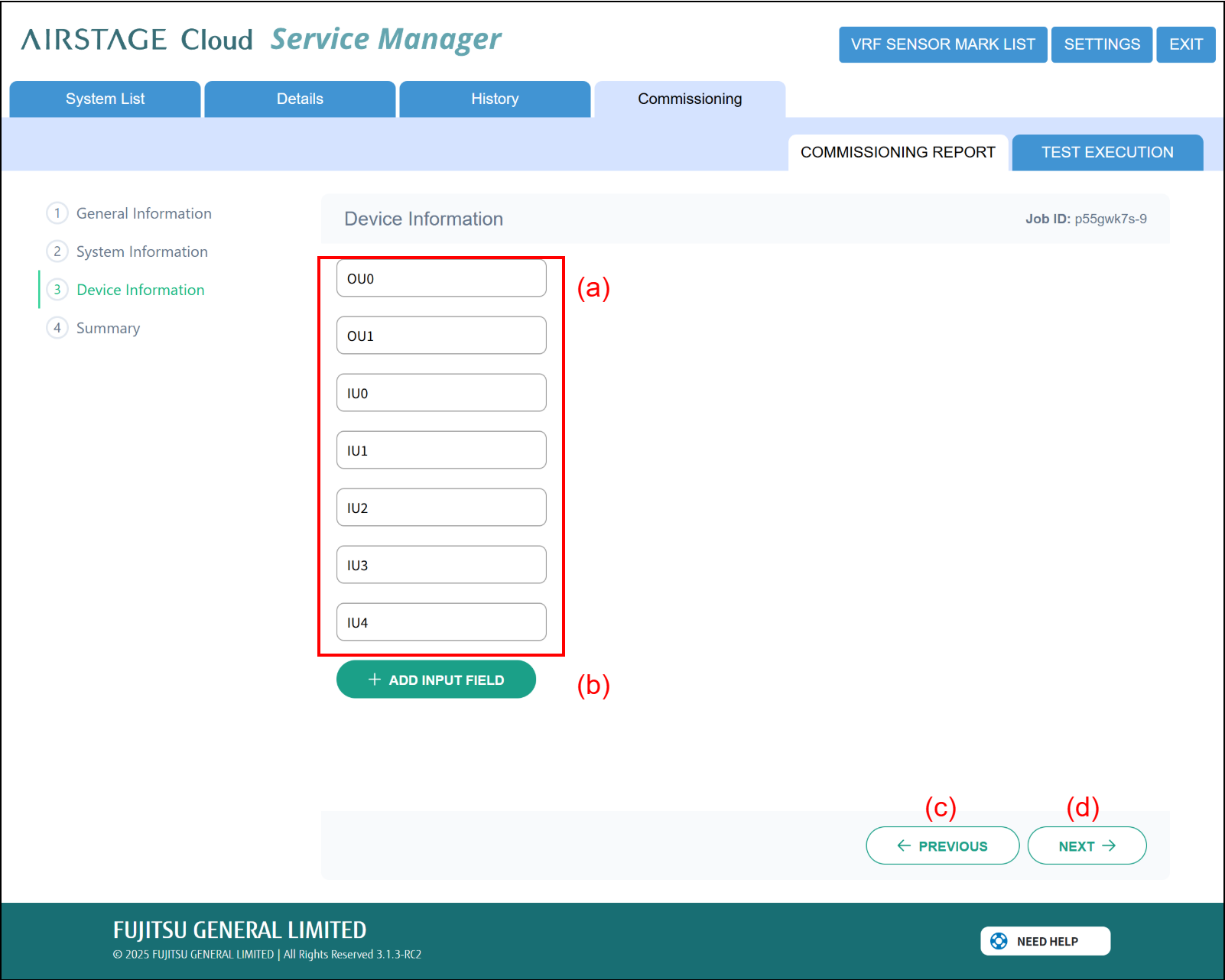
Task: Go to Device Information step in sidebar
Action: (141, 290)
